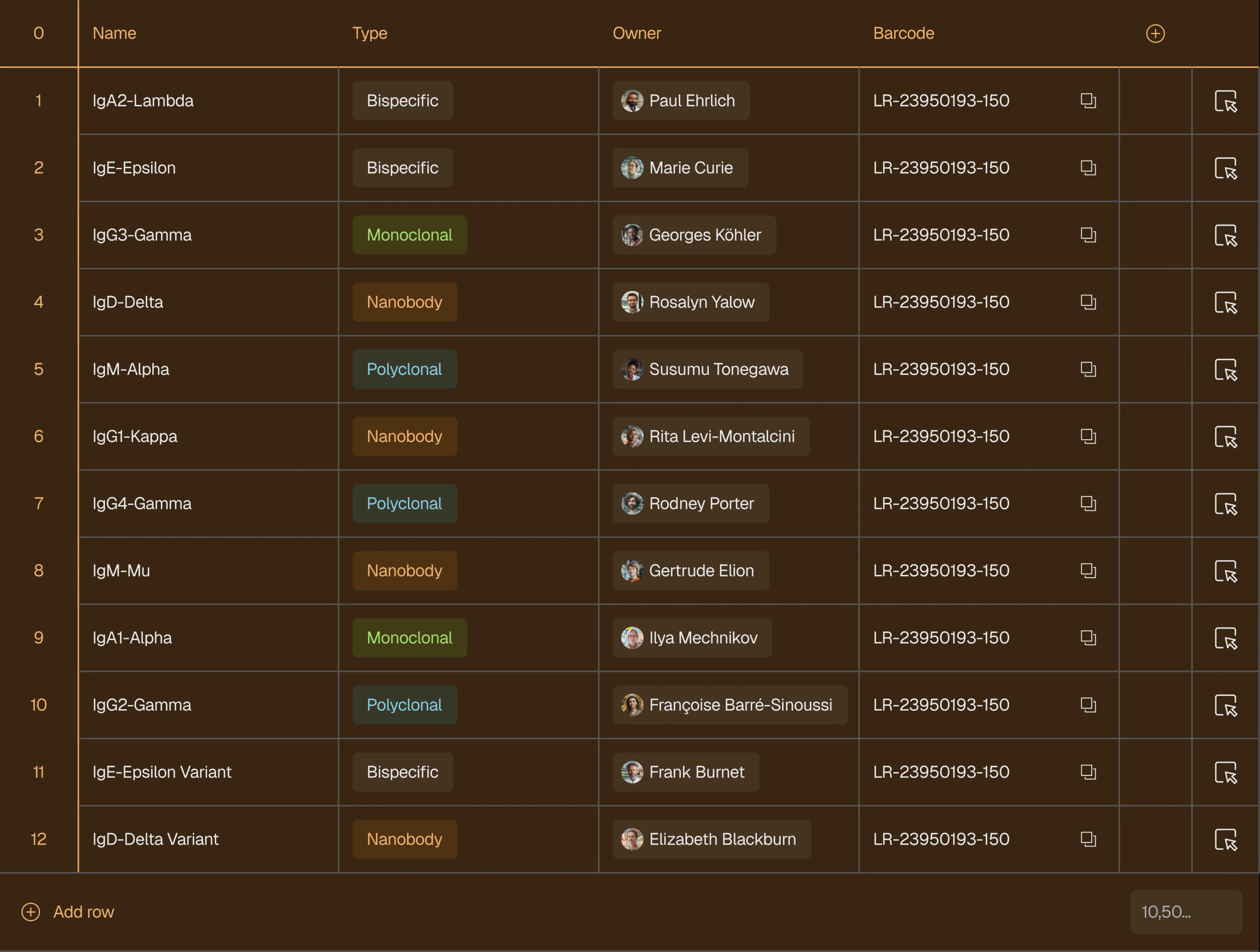Open row select icon for IgG1-Kappa
Viewport: 1260px width, 952px height.
point(1226,437)
